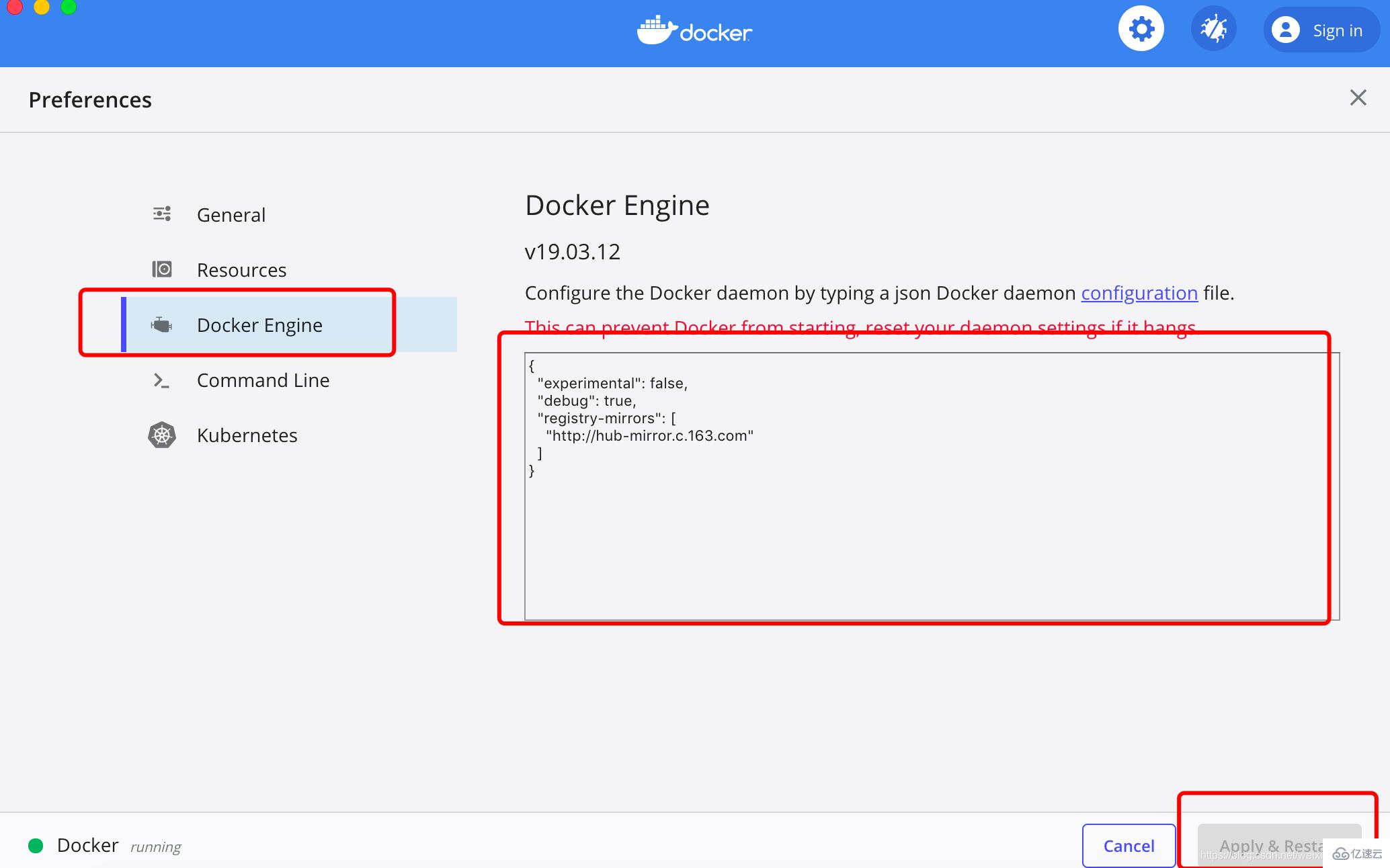Click the Docker Engine icon in the sidebar

point(161,325)
